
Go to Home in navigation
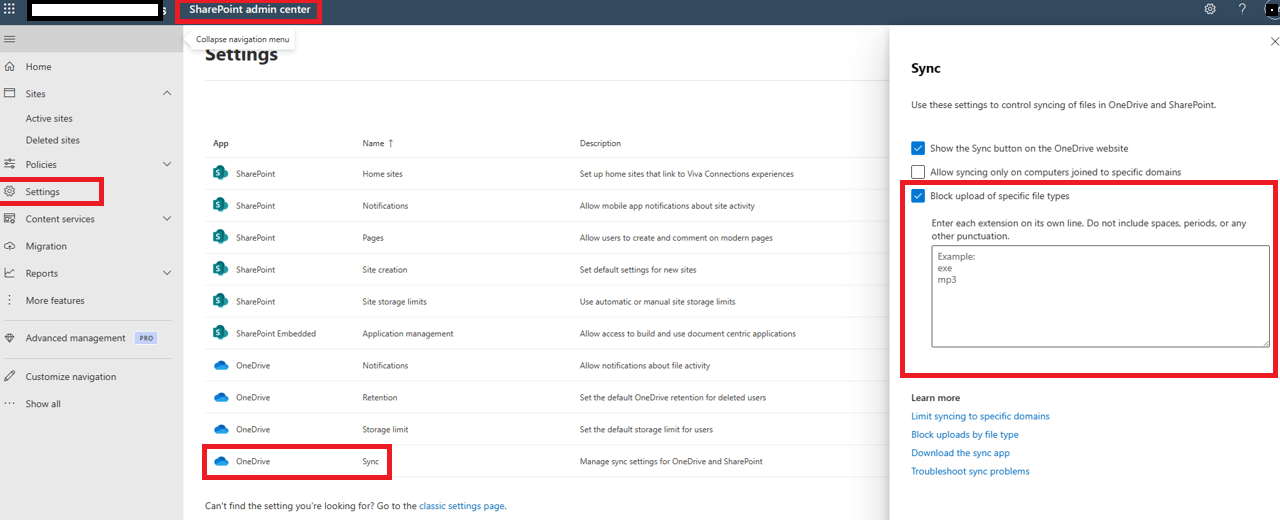tap(38, 67)
